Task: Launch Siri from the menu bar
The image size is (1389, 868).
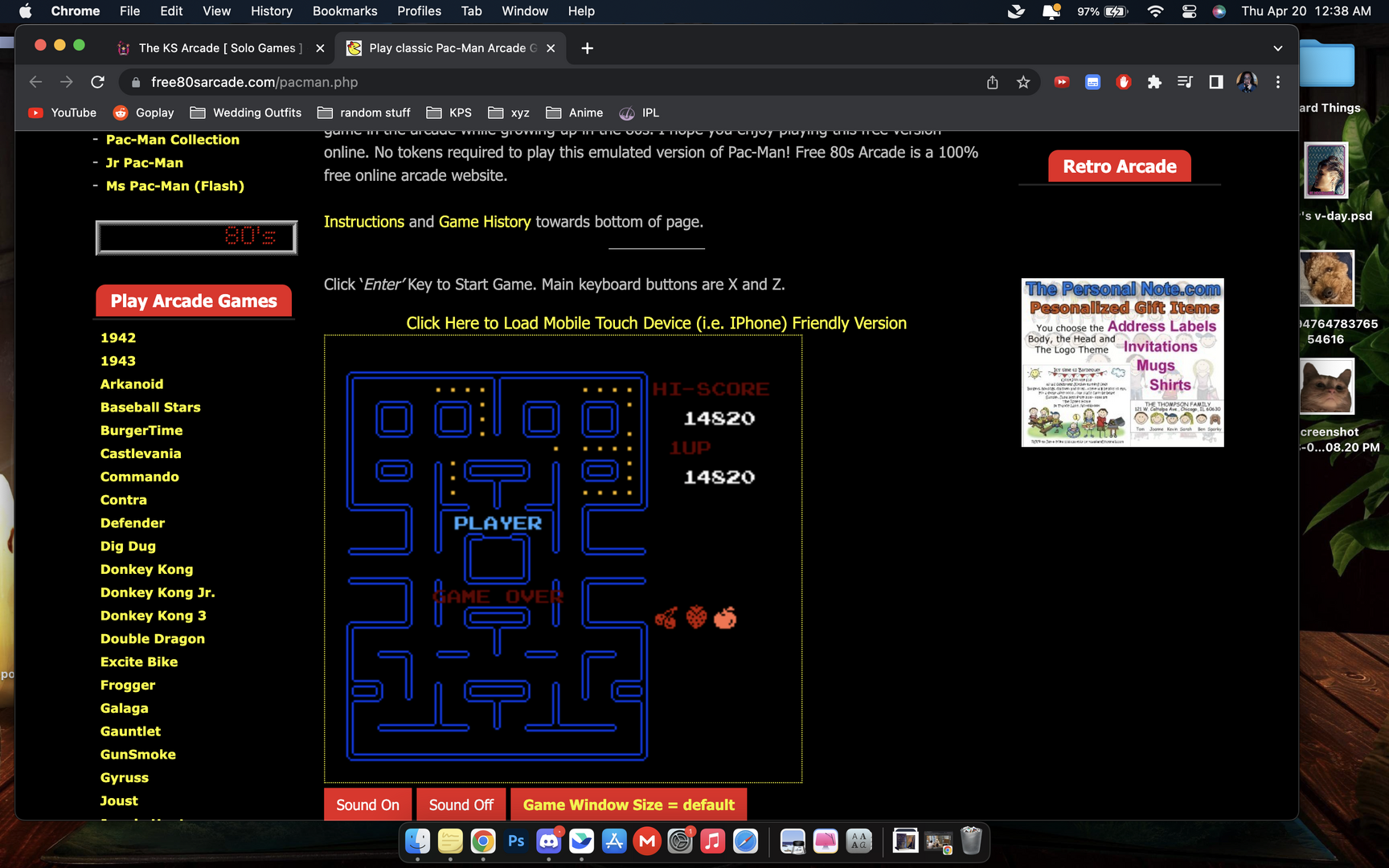Action: click(1219, 11)
